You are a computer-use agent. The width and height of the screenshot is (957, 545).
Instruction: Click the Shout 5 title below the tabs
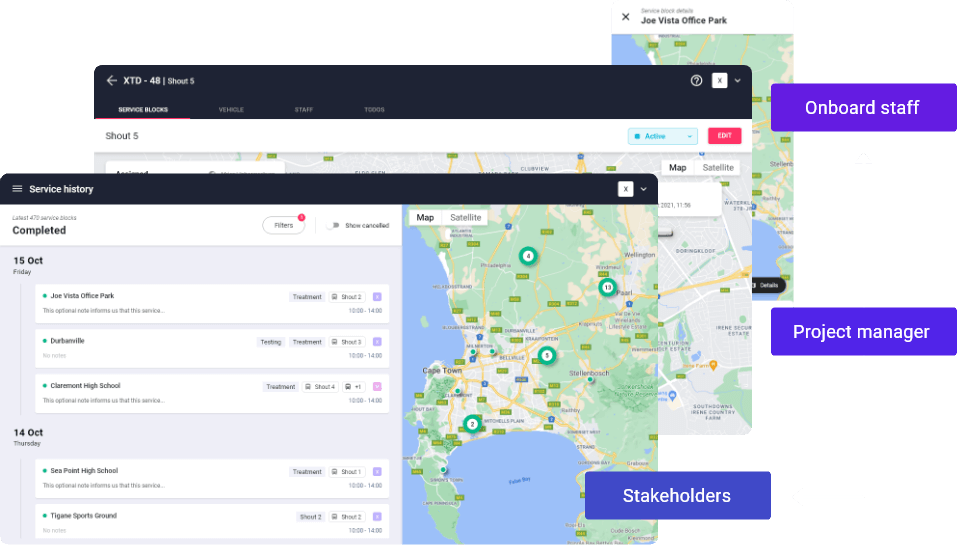tap(122, 135)
